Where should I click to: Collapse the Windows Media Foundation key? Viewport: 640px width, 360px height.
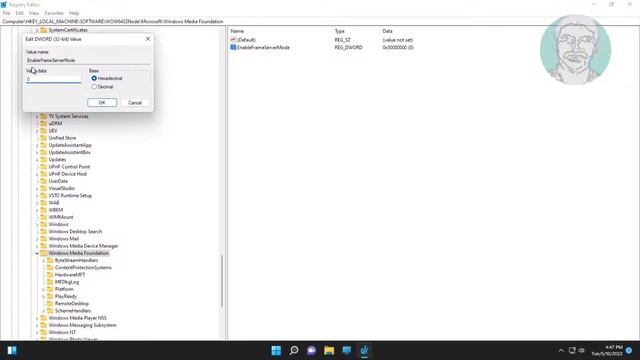pos(37,253)
